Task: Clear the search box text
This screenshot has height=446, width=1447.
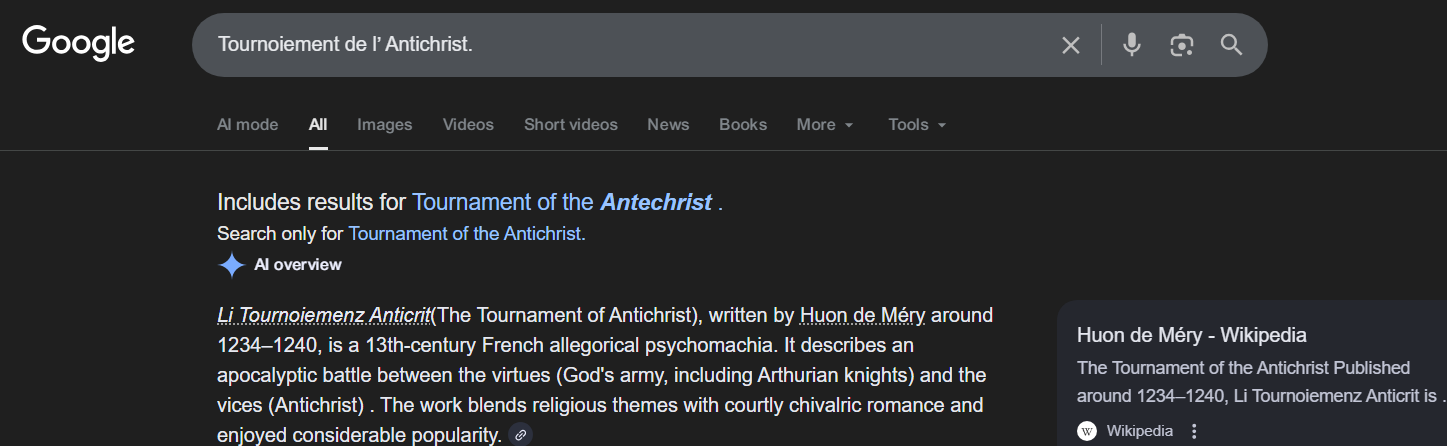Action: [1070, 45]
